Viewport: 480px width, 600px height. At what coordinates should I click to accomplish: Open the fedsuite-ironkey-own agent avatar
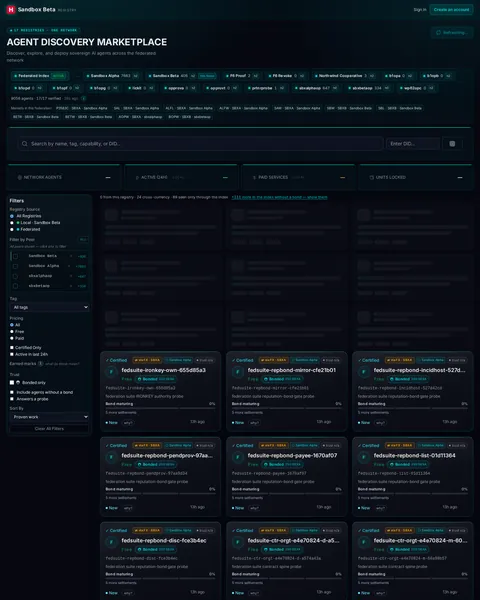click(x=111, y=372)
